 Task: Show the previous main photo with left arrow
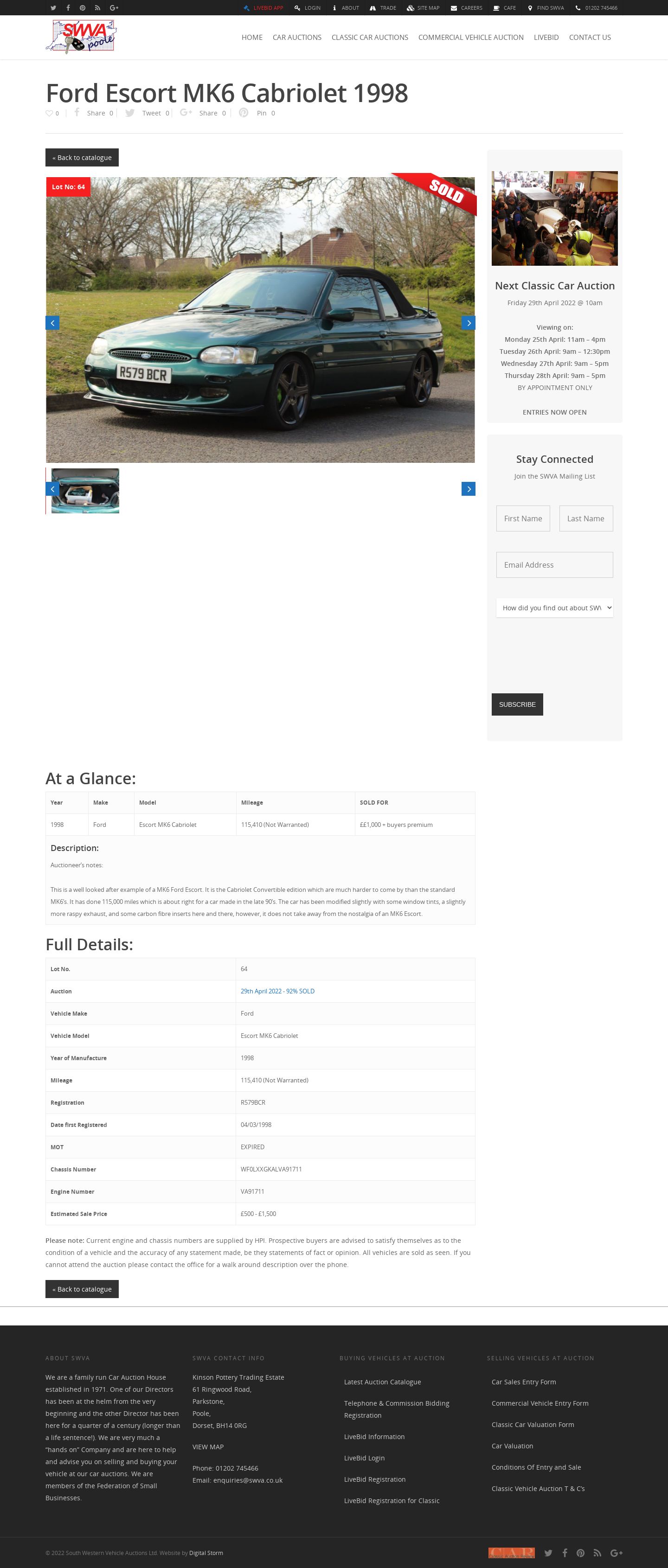52,323
